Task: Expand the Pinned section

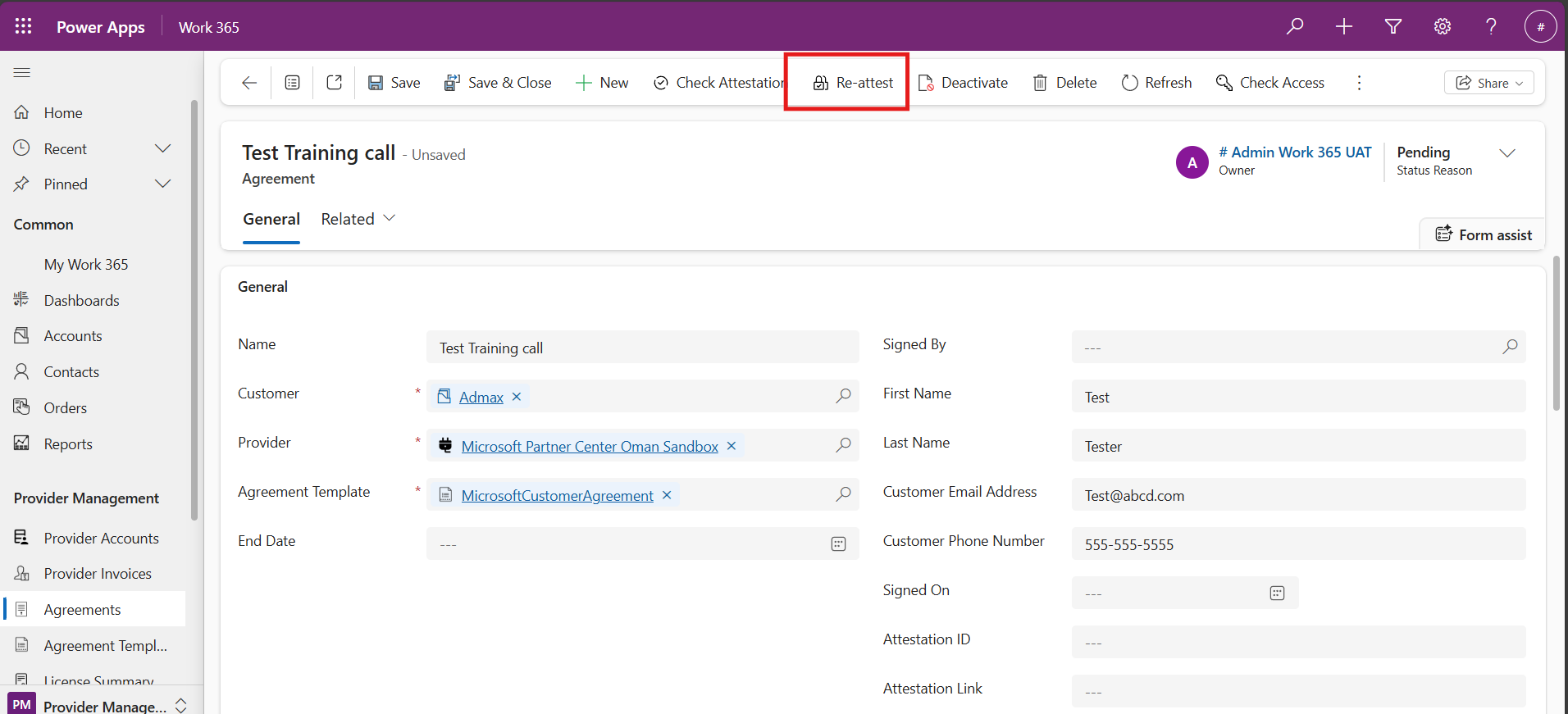Action: [x=162, y=184]
